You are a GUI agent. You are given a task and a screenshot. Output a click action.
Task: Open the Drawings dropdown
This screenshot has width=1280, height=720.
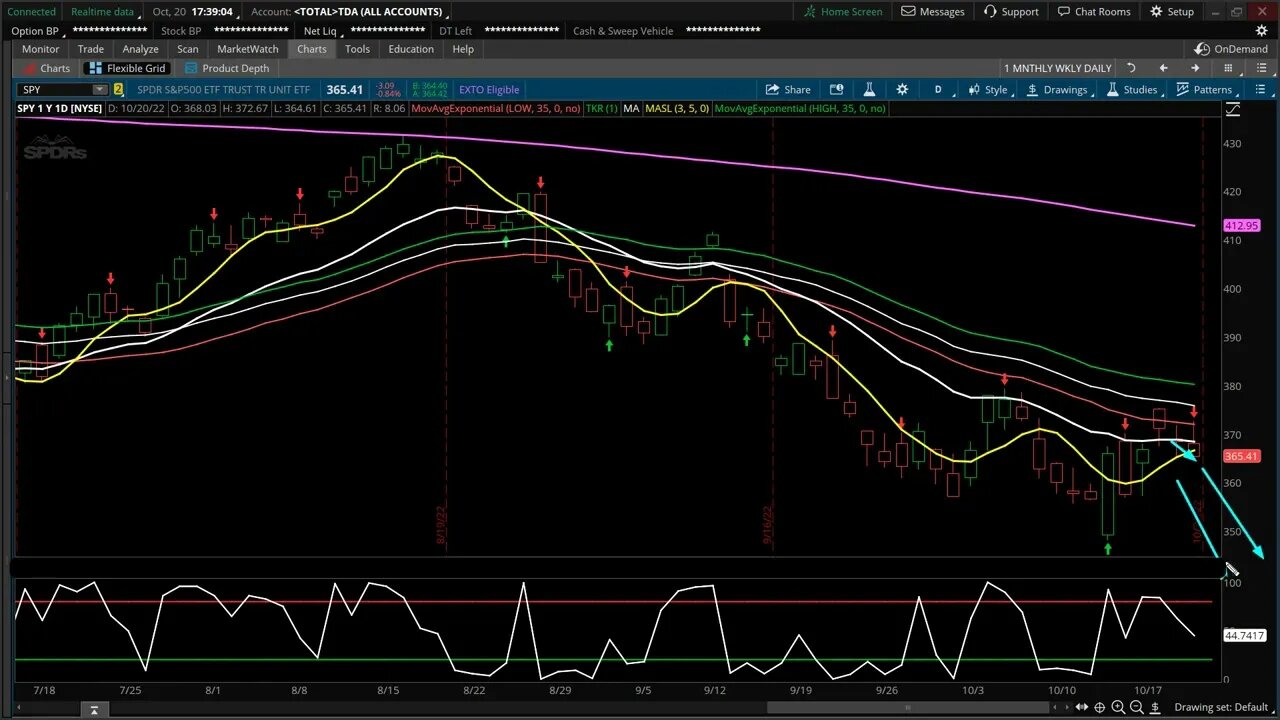[1057, 89]
